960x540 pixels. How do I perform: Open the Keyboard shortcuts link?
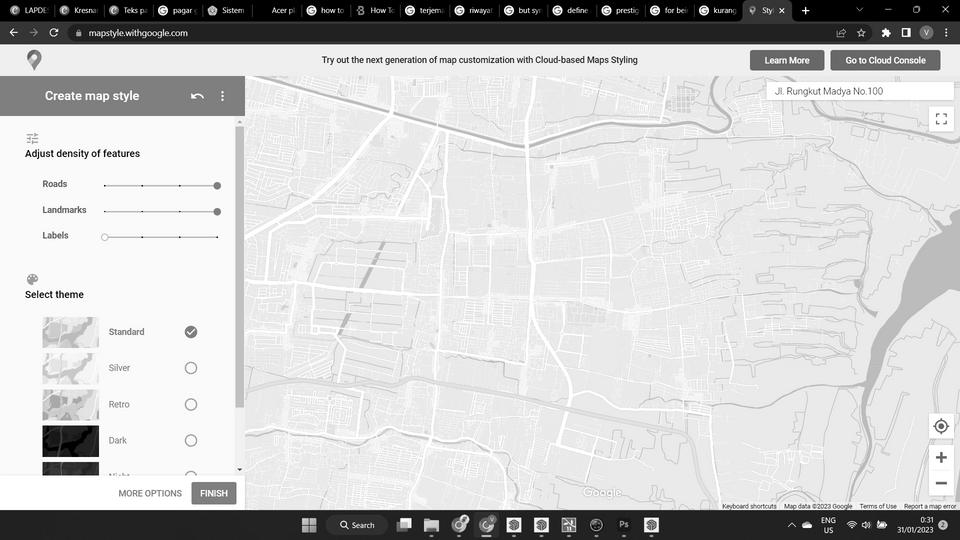click(x=749, y=506)
